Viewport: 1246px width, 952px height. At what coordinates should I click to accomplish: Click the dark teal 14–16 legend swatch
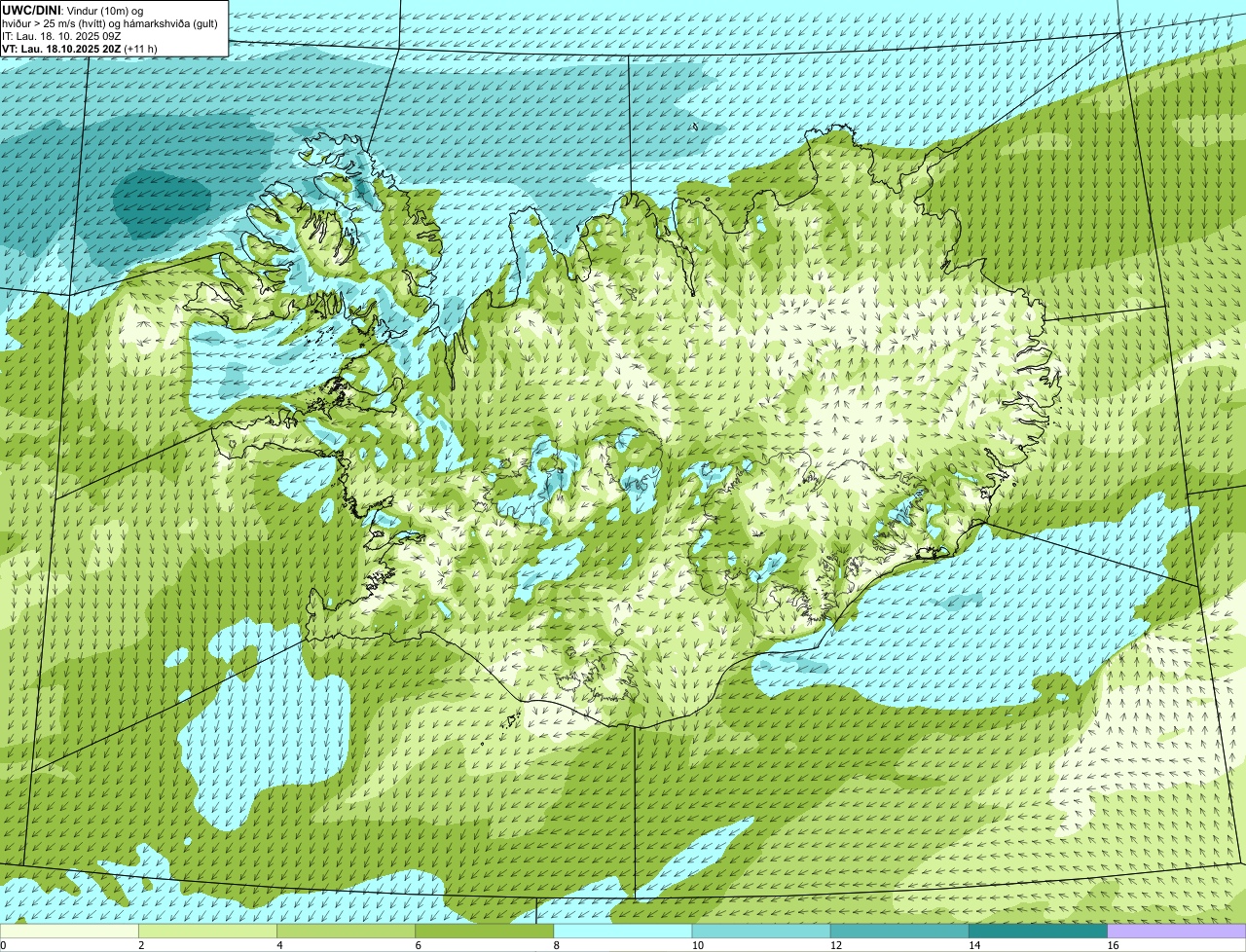1039,932
